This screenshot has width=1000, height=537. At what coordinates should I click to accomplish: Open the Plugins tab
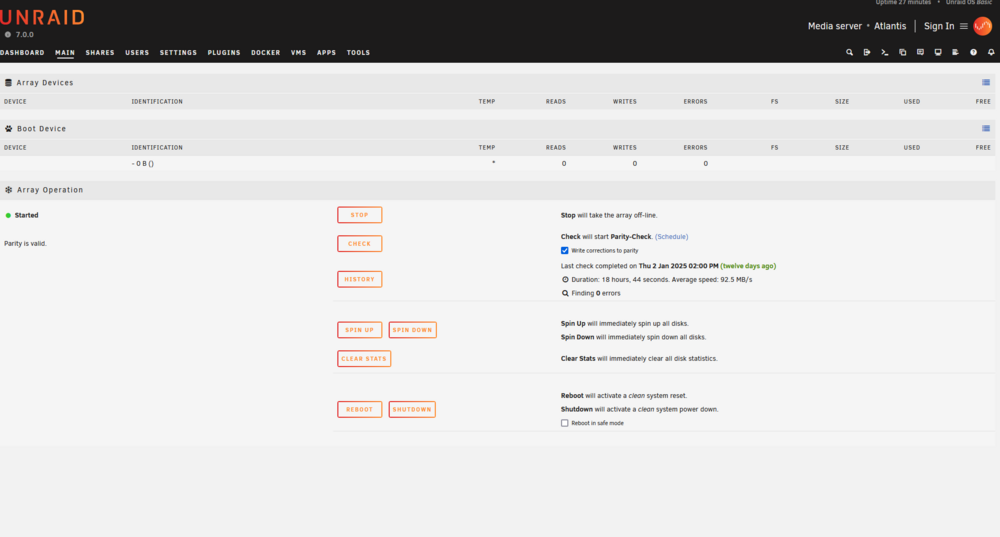[224, 52]
